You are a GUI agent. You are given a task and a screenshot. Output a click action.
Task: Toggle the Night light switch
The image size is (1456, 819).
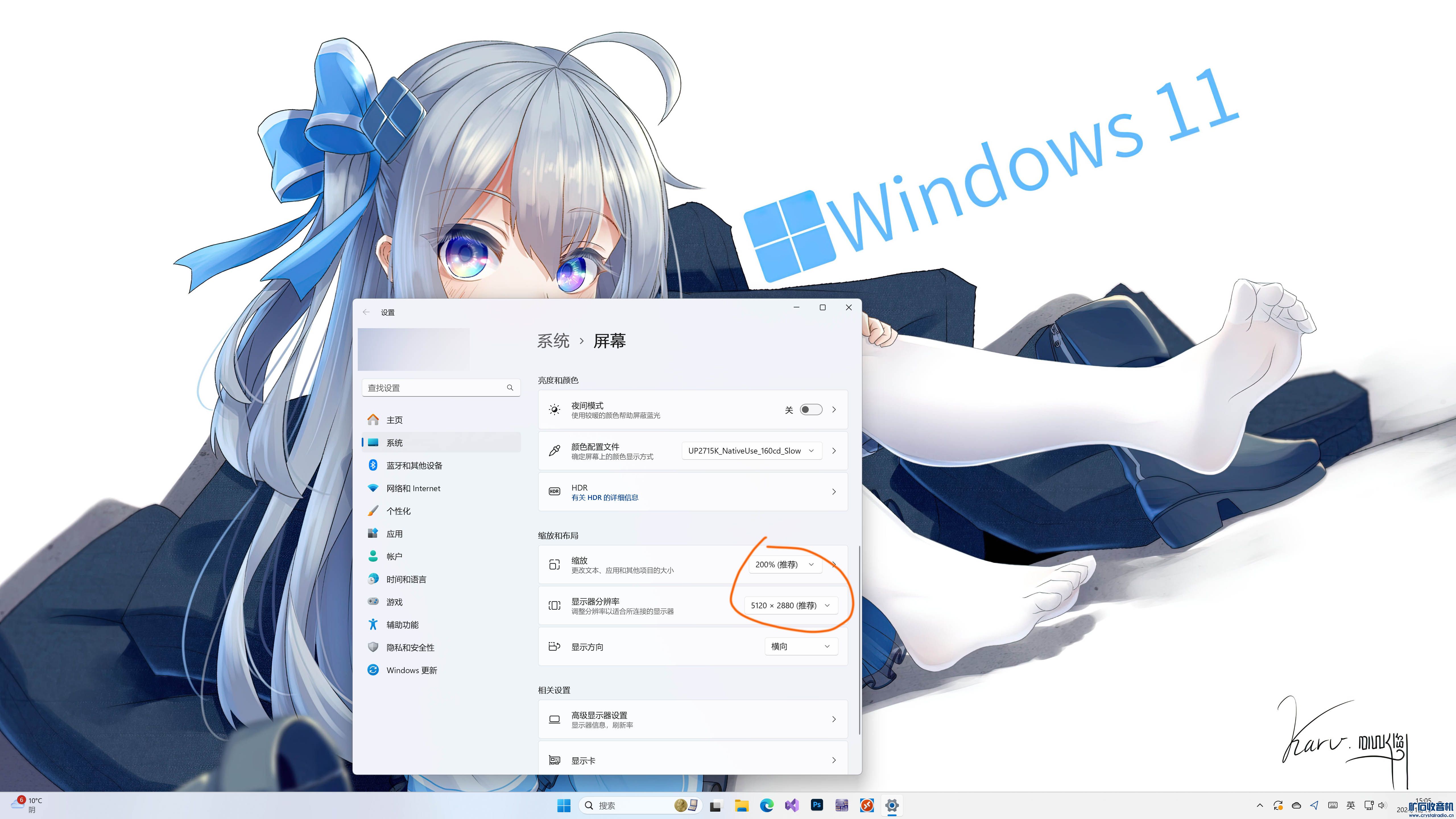[x=810, y=410]
